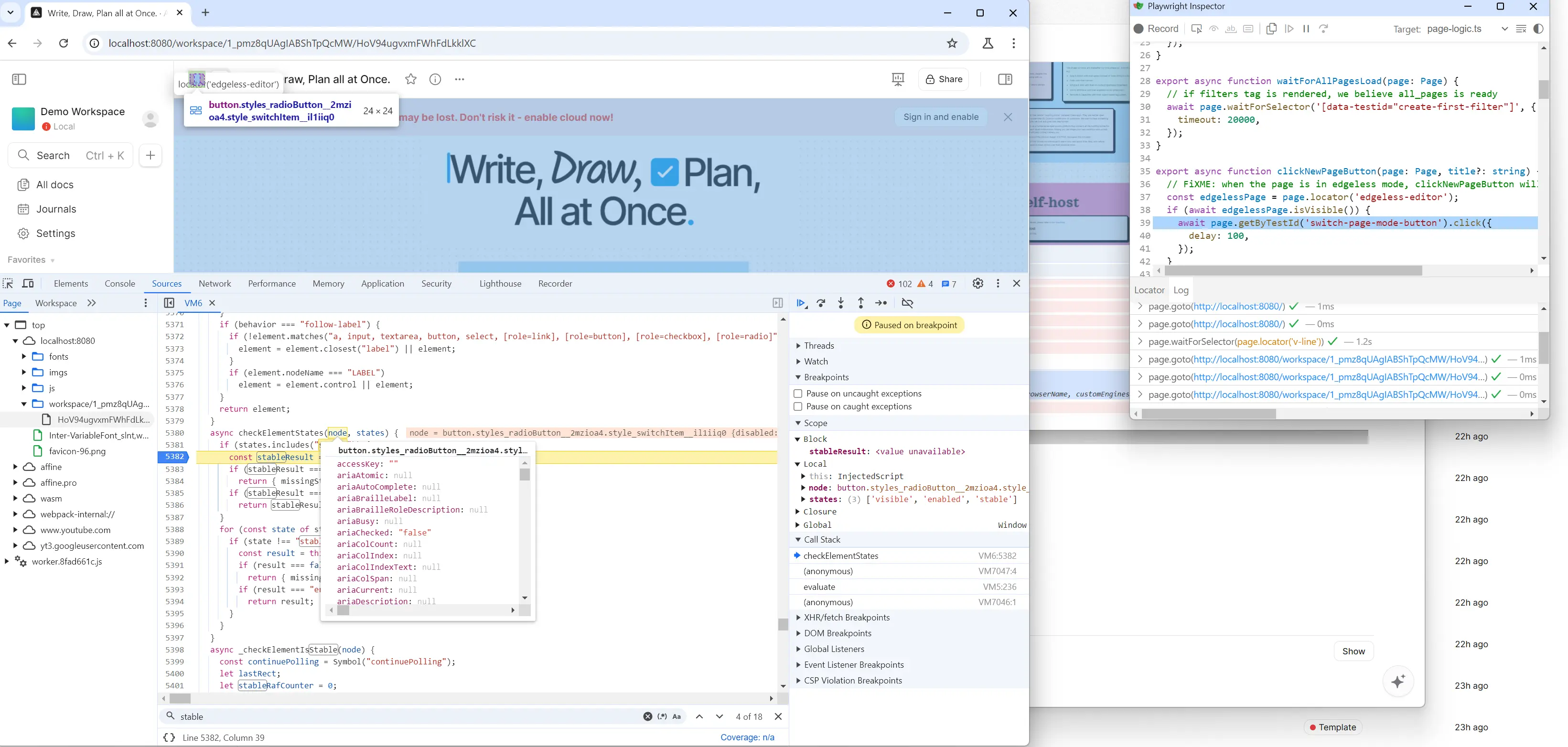Click Step into next function call
1568x747 pixels.
tap(840, 303)
